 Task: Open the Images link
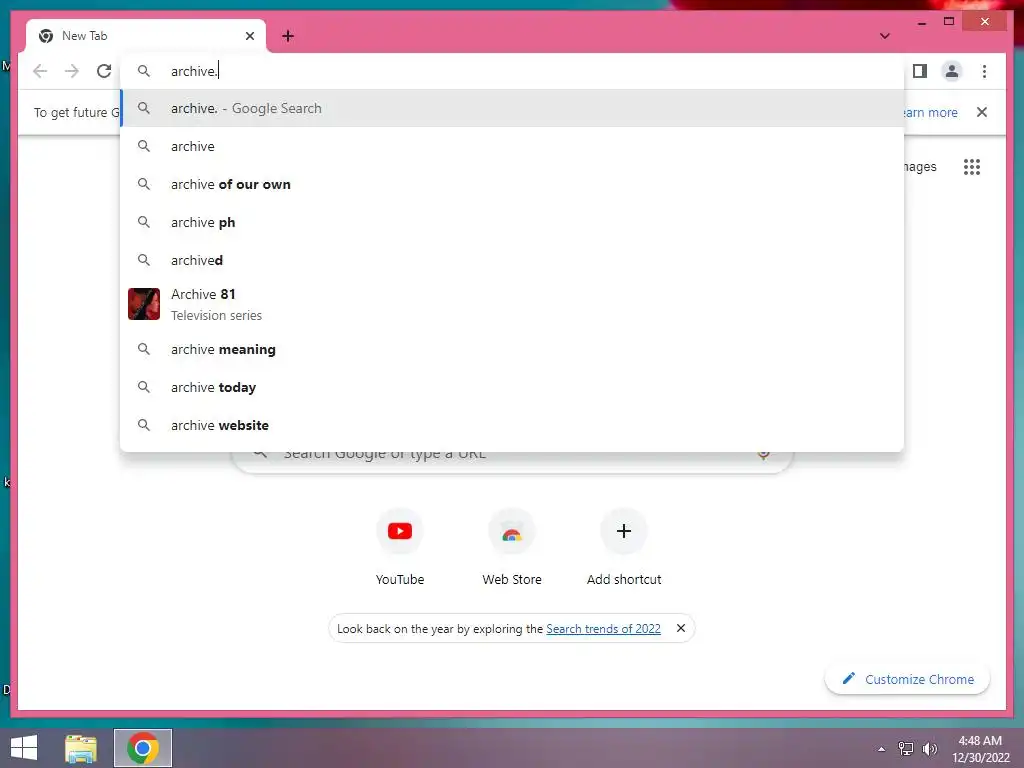point(920,167)
